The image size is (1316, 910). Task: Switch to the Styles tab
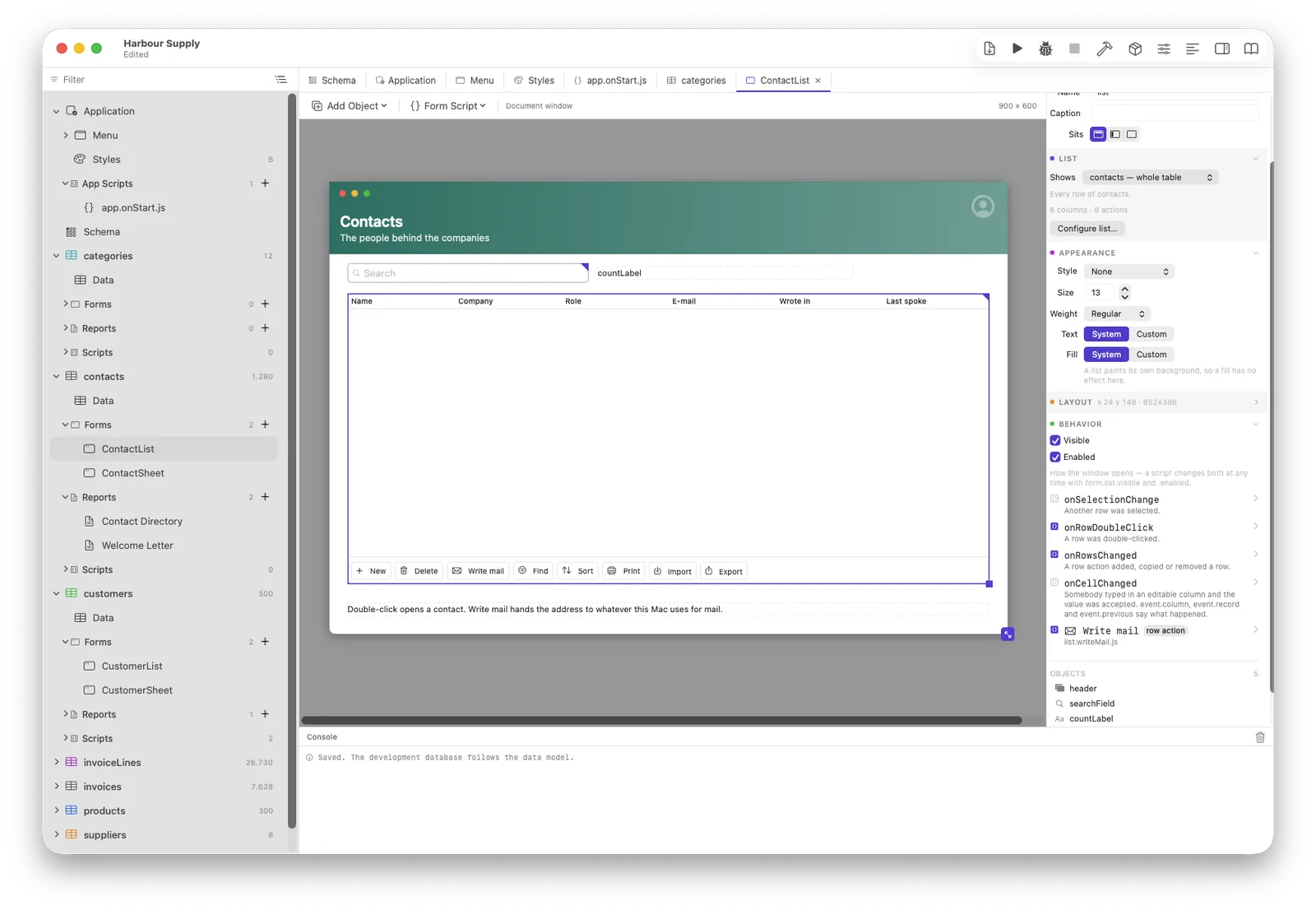point(534,81)
